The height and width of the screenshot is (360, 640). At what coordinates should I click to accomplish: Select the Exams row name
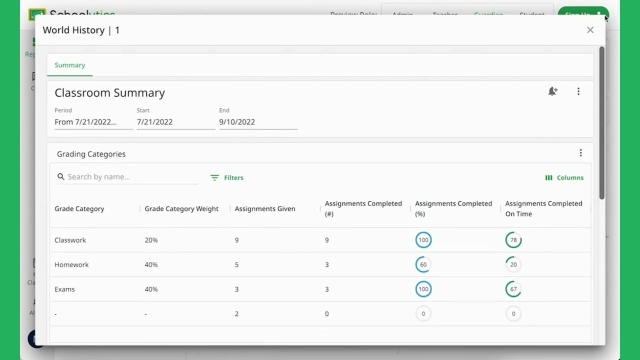pyautogui.click(x=64, y=289)
